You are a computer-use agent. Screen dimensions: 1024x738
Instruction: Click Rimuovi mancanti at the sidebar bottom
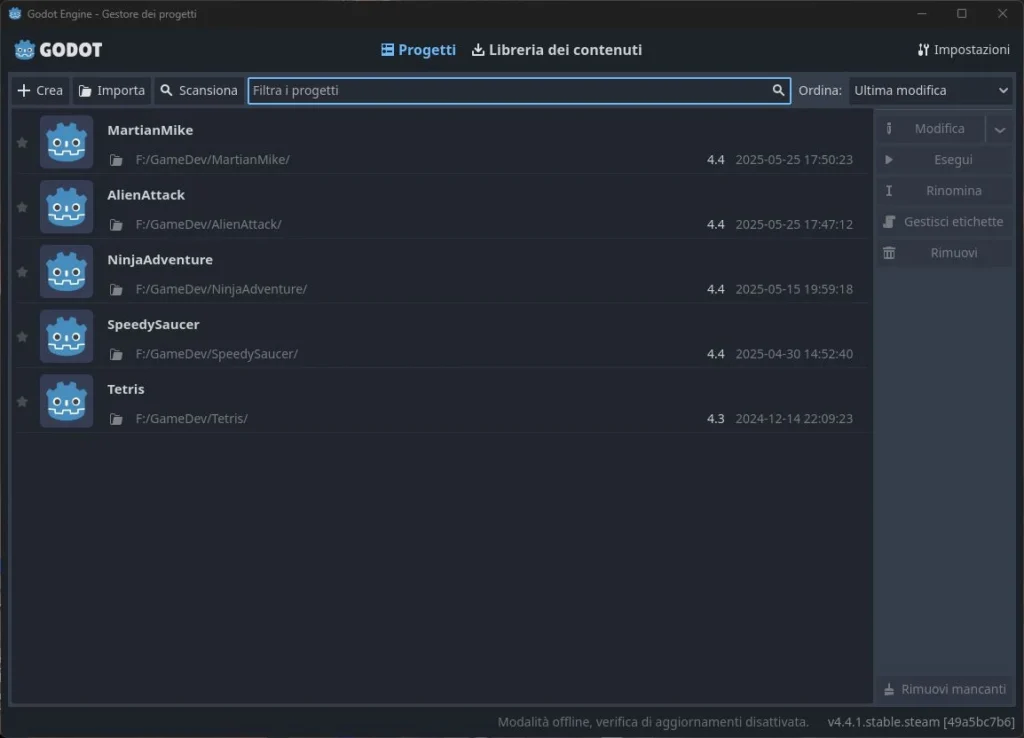[x=943, y=689]
